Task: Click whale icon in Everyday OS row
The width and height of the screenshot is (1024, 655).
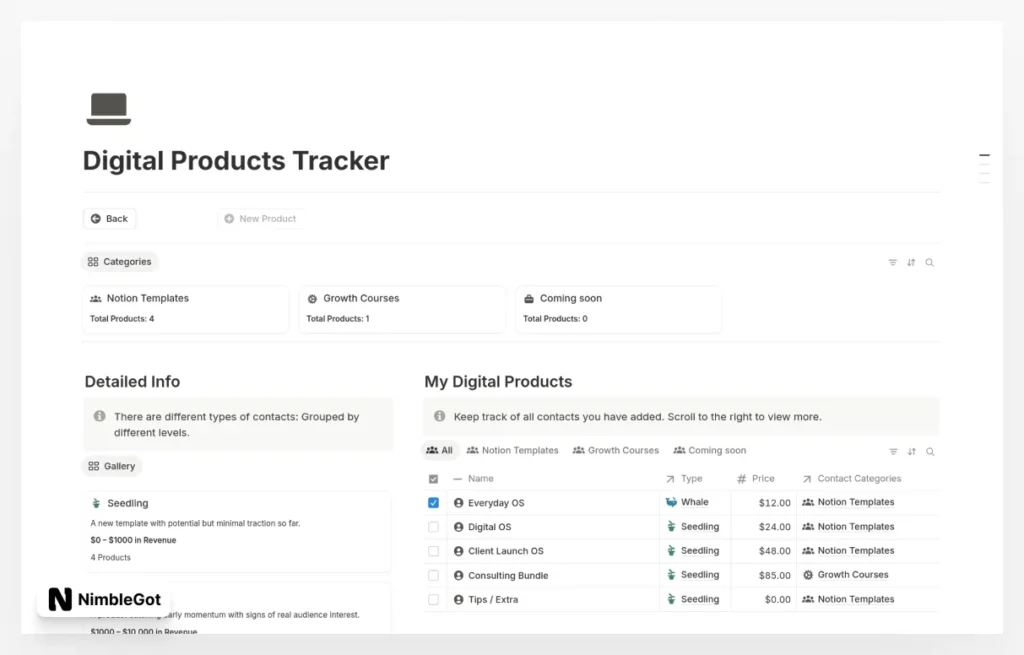Action: point(671,502)
